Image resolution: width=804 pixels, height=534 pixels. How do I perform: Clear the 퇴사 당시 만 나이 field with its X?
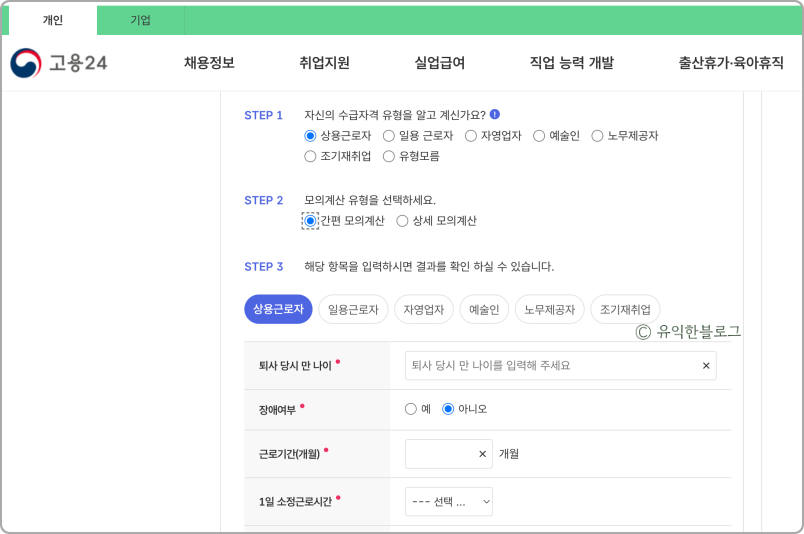tap(706, 366)
